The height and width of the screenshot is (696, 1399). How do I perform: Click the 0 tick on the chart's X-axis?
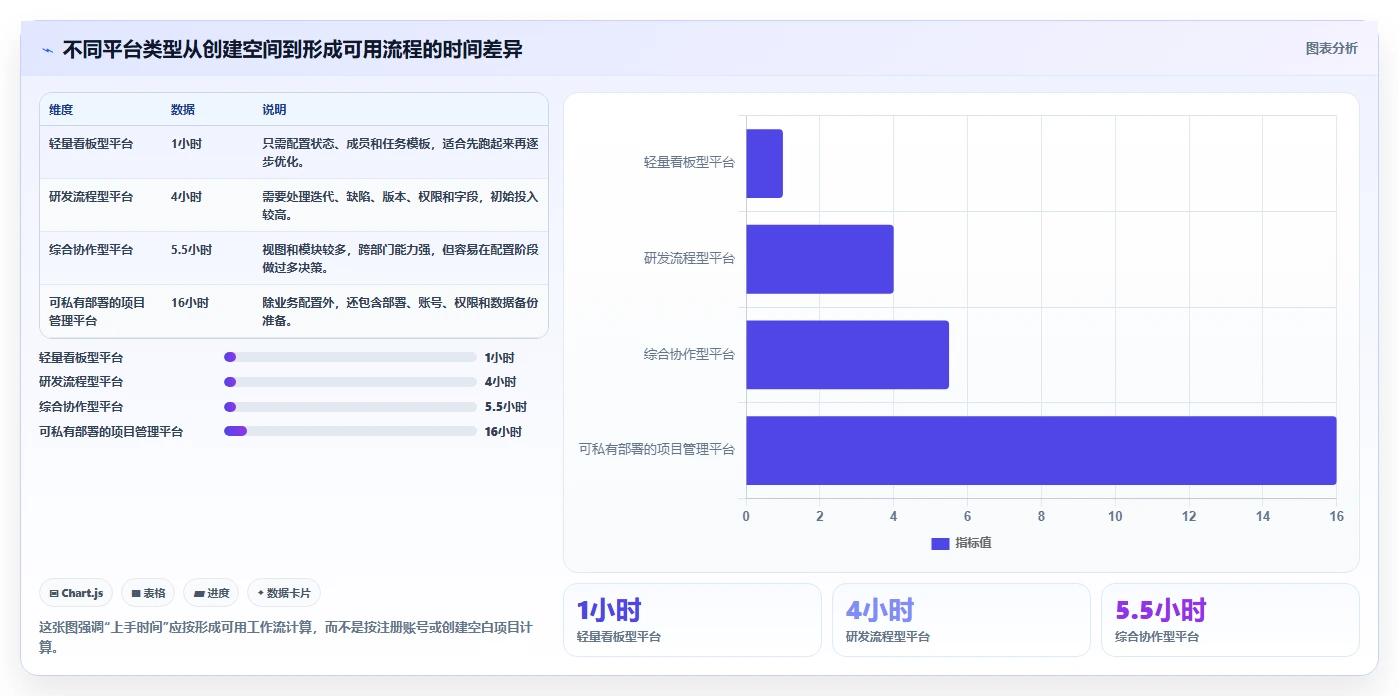click(746, 516)
